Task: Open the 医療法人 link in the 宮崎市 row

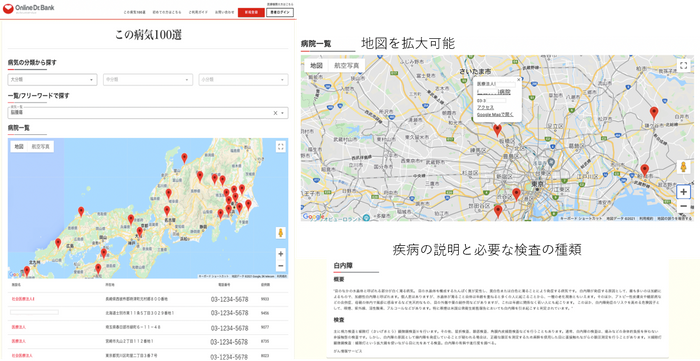Action: pos(19,341)
